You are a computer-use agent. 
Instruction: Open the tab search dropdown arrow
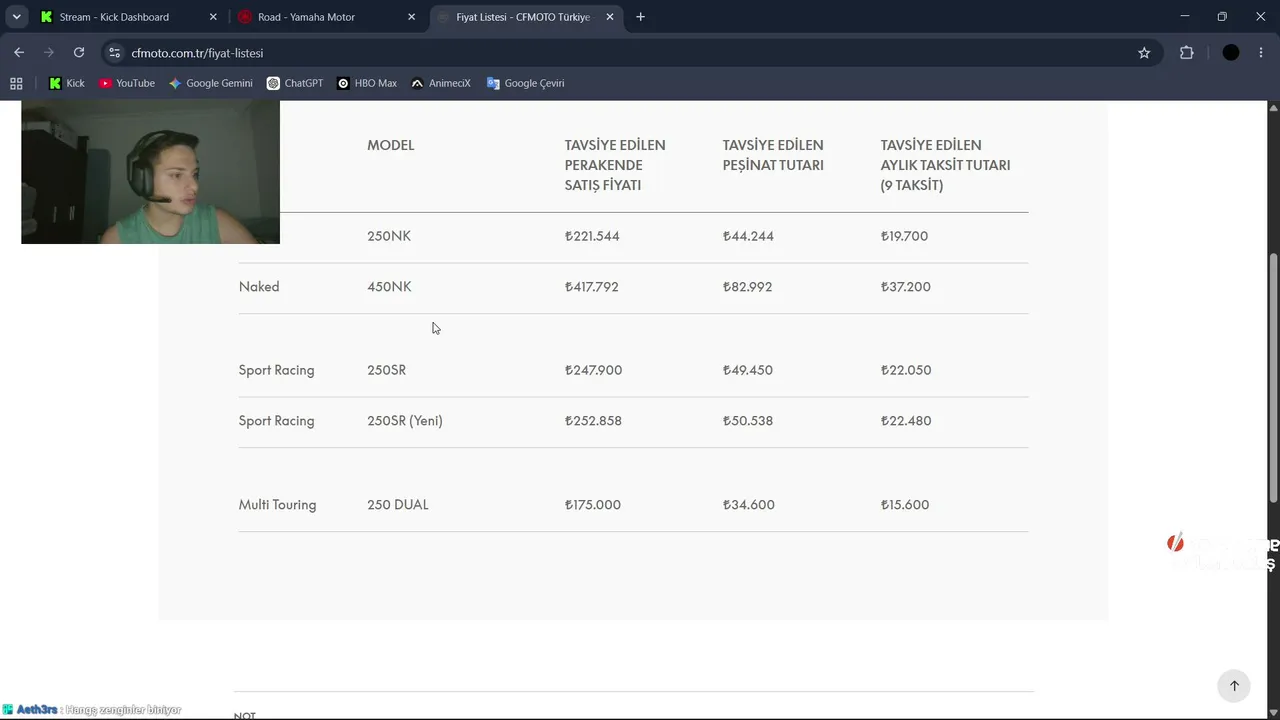pyautogui.click(x=16, y=17)
